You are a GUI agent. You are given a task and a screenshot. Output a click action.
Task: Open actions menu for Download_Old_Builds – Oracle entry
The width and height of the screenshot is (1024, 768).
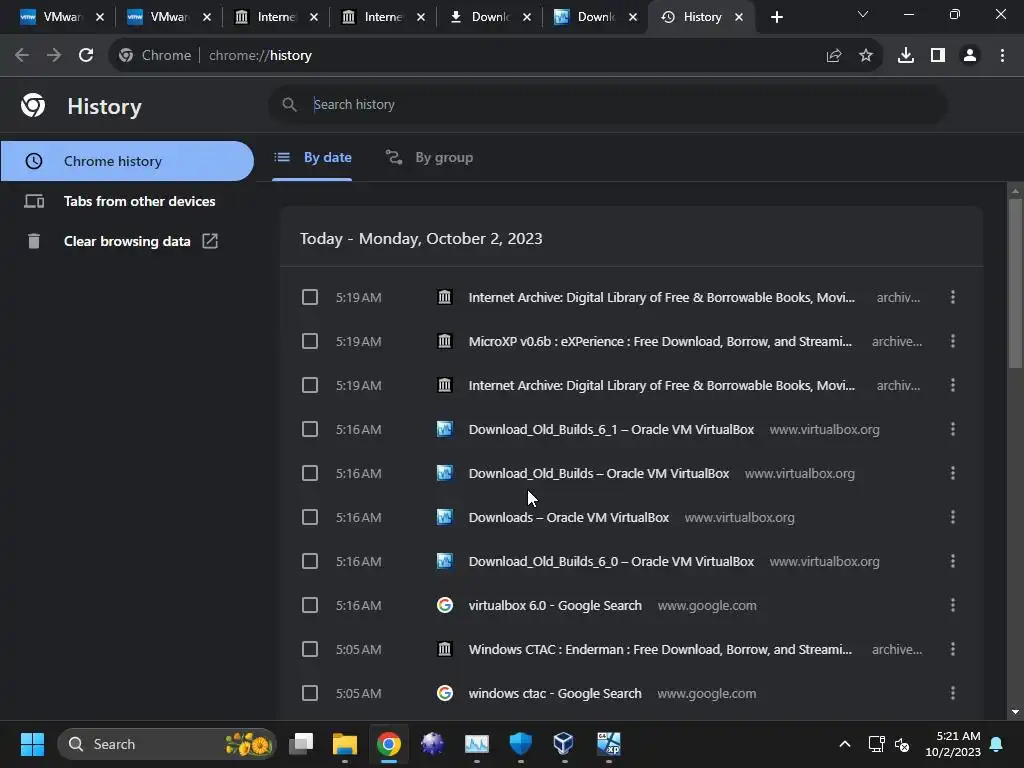coord(953,473)
